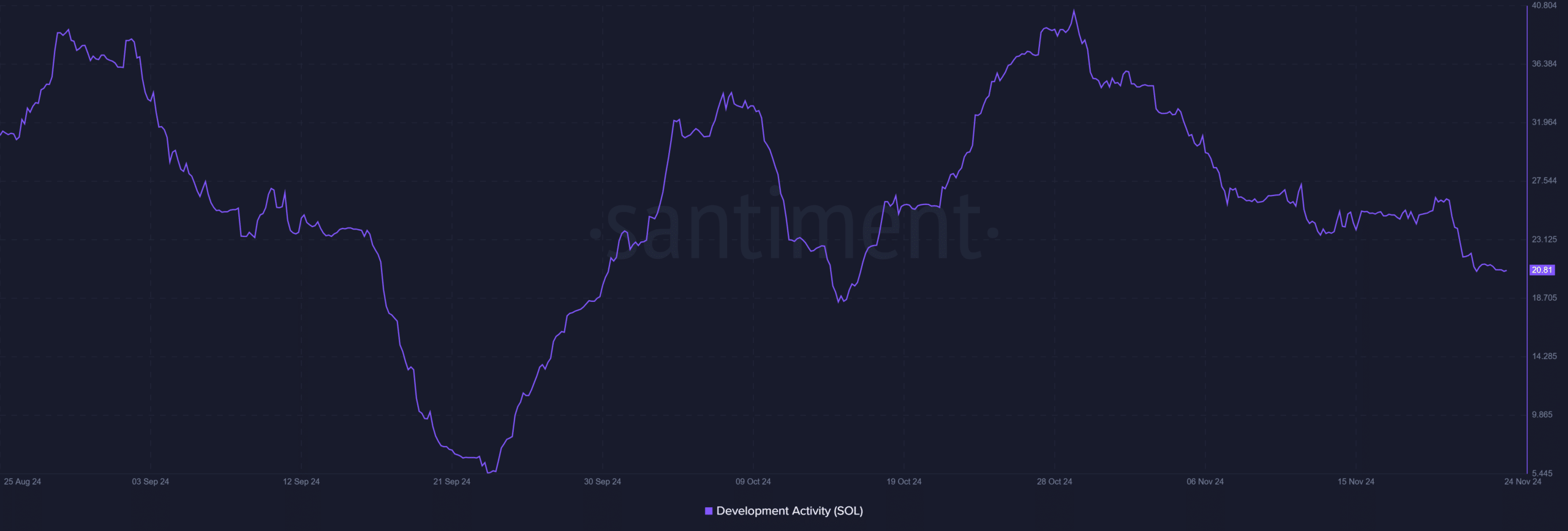Click the purple legend color square
The height and width of the screenshot is (531, 1568).
click(709, 511)
